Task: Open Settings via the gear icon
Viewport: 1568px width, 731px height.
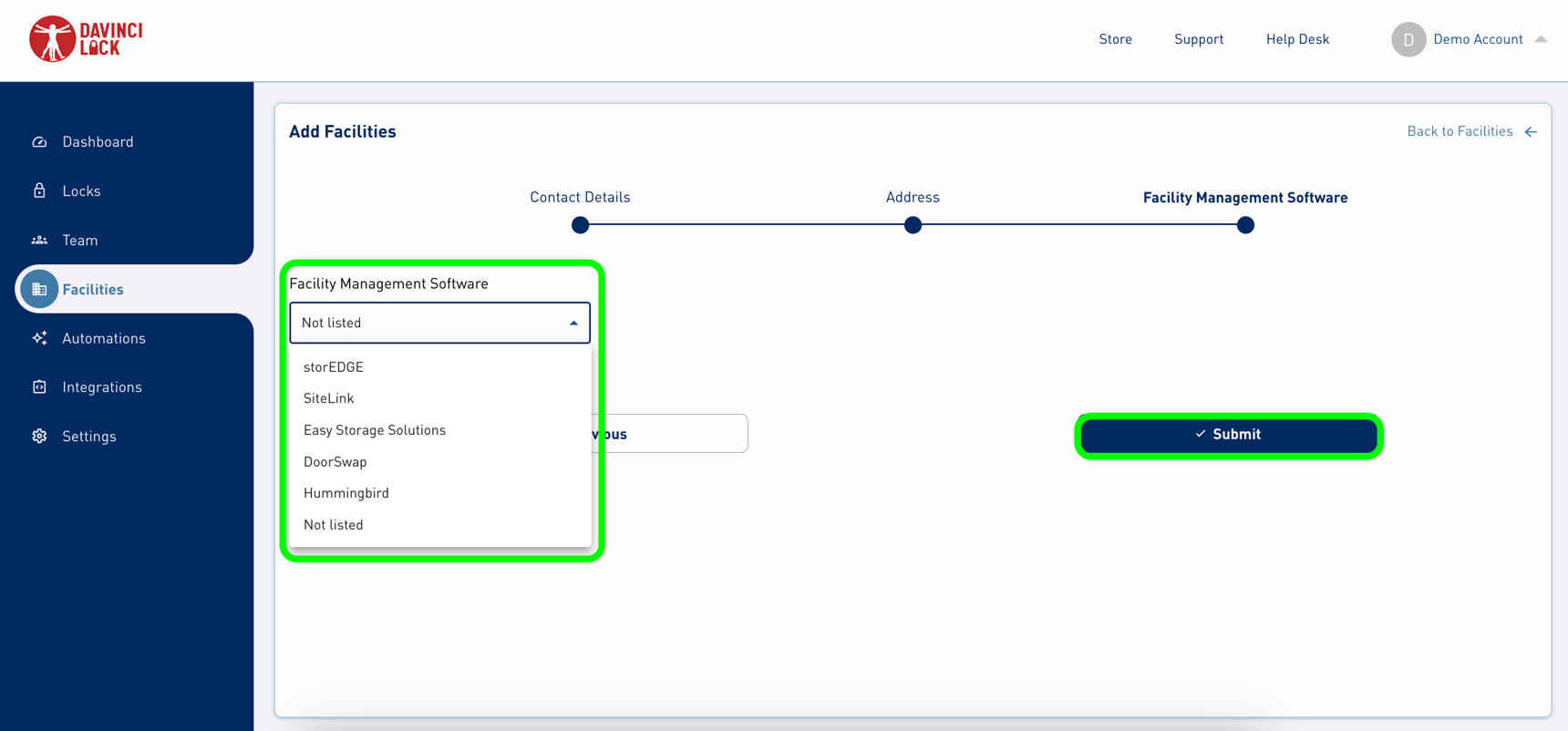Action: (39, 437)
